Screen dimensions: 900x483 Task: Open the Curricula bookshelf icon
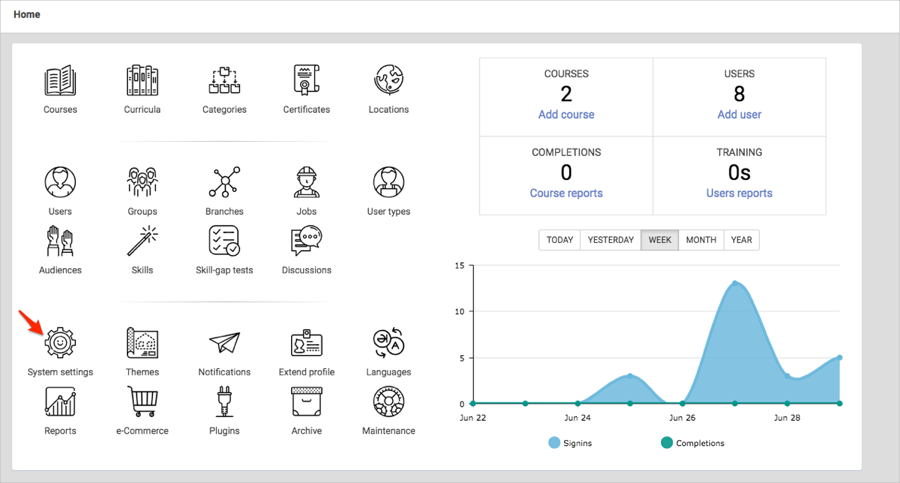[142, 82]
